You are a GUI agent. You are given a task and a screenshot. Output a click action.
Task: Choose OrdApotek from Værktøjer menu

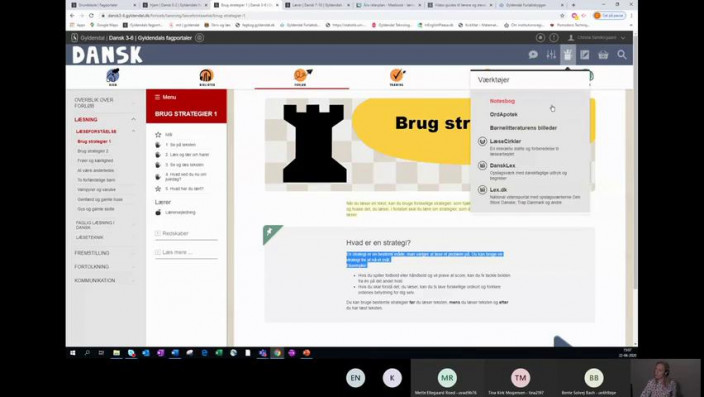[503, 115]
